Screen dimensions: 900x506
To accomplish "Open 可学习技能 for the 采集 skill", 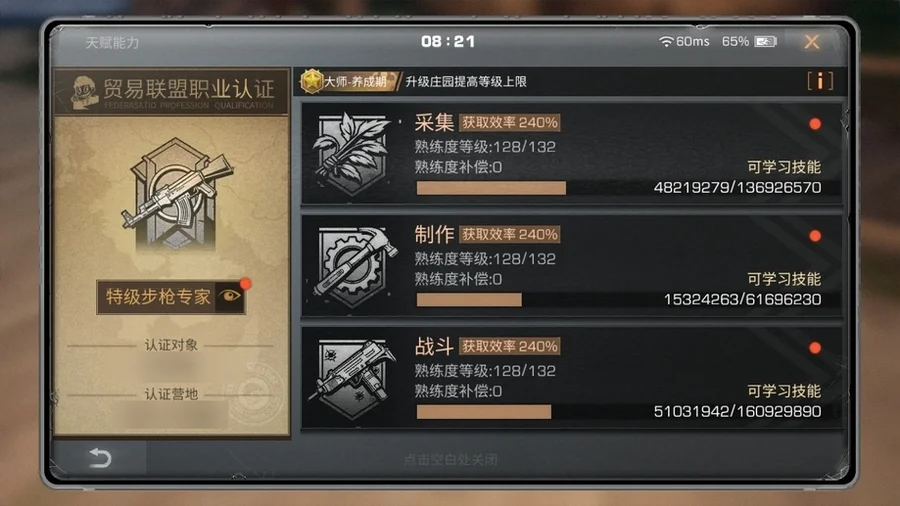I will point(783,168).
